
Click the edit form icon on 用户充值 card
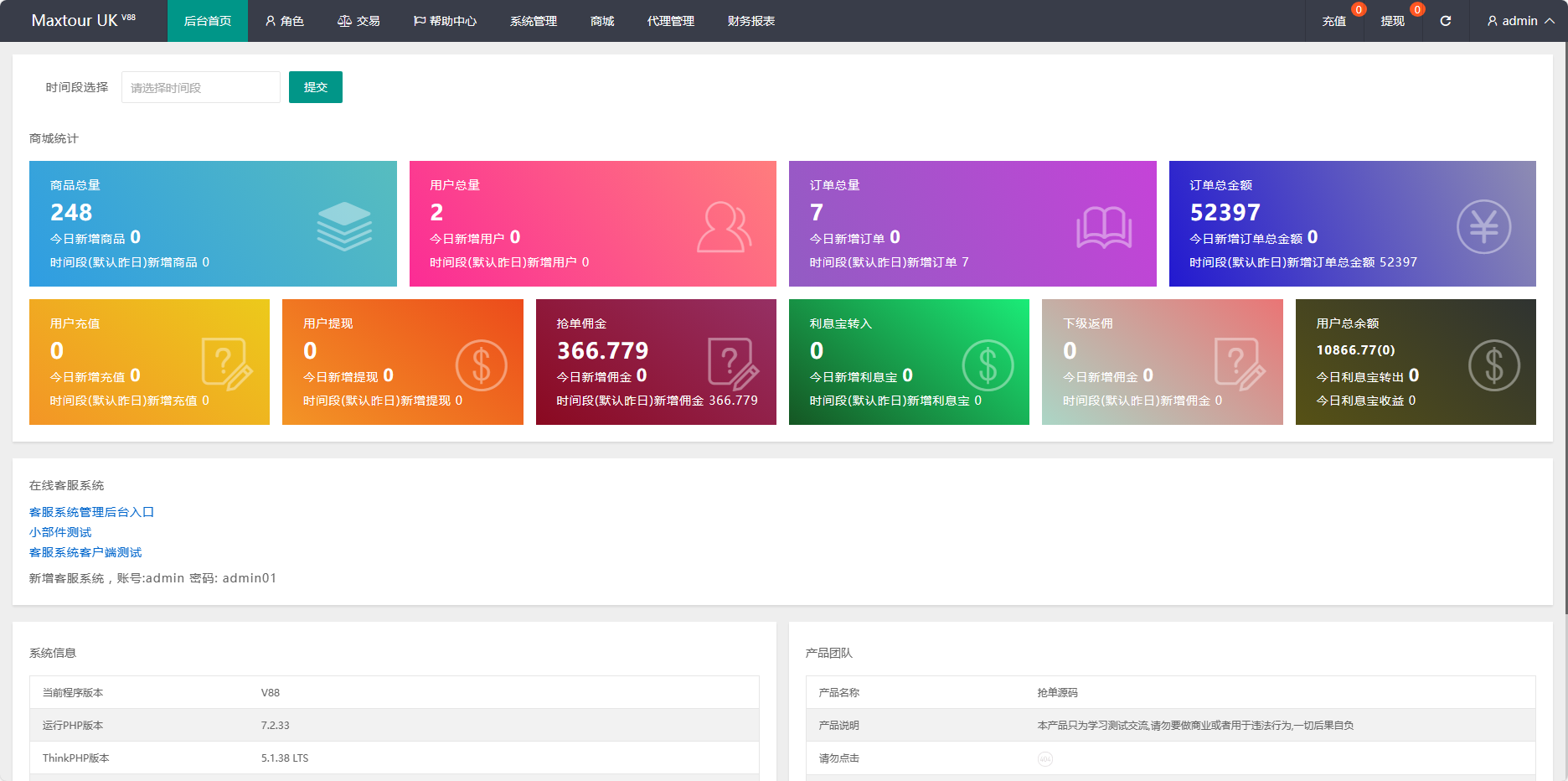227,365
